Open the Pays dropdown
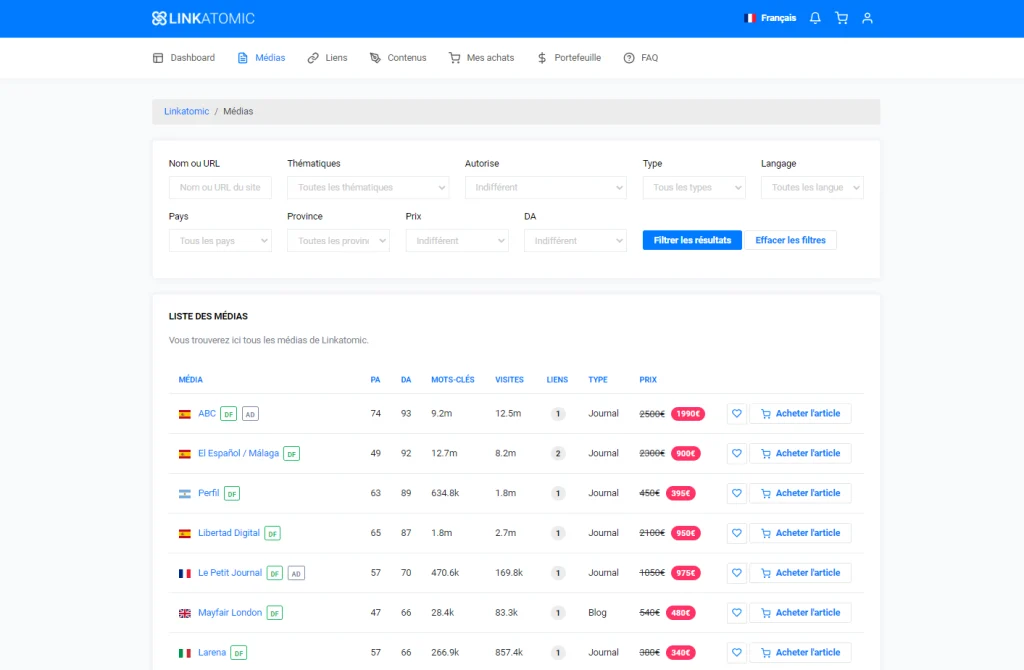 220,240
